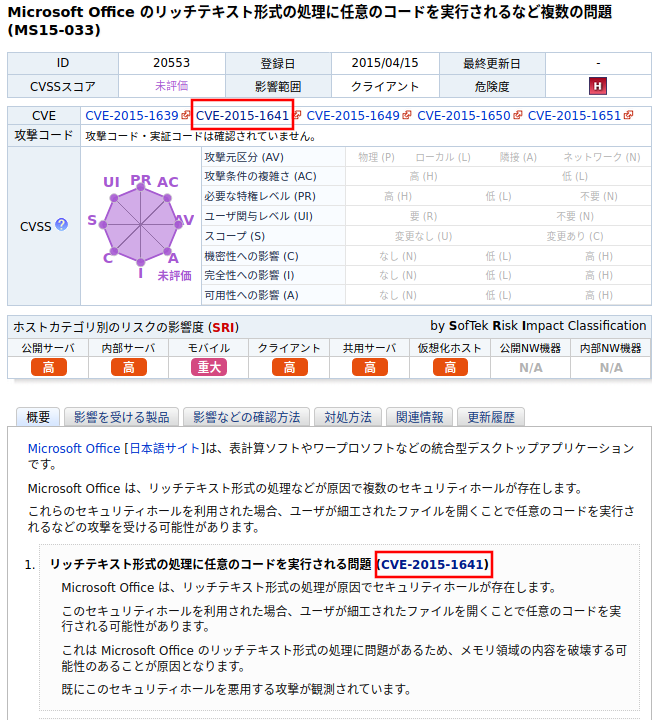The width and height of the screenshot is (658, 720).
Task: Click the CVSS help question mark icon
Action: [x=62, y=225]
